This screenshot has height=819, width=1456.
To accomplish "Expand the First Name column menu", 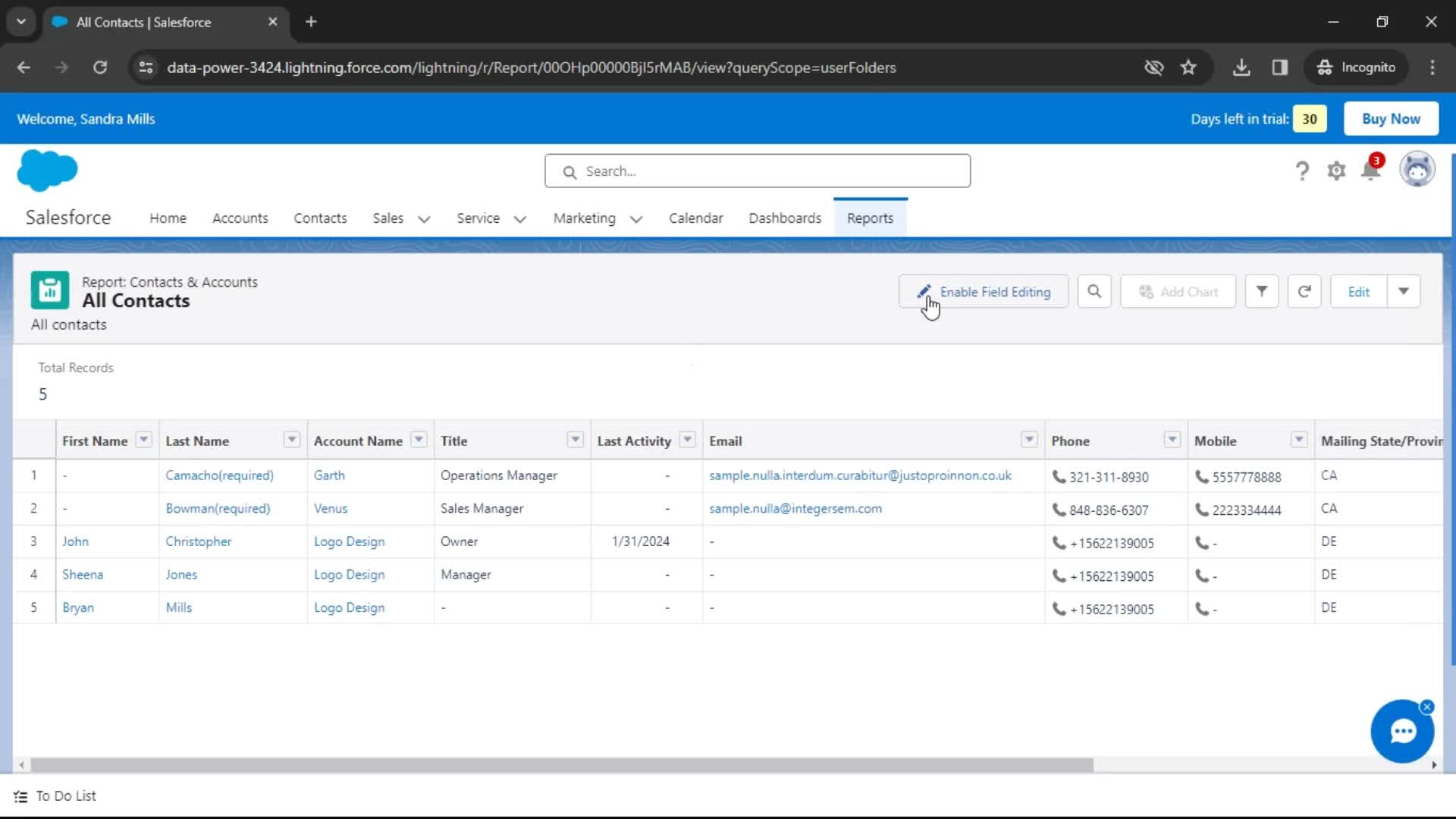I will [x=143, y=439].
